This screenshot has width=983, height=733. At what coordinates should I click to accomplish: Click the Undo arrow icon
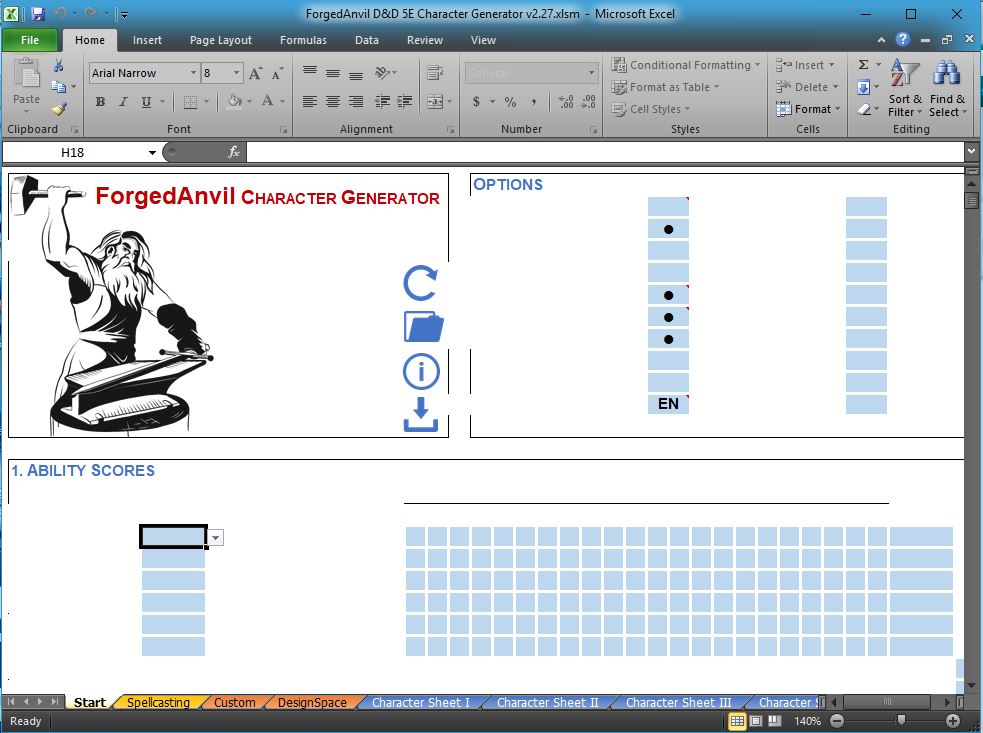[60, 14]
